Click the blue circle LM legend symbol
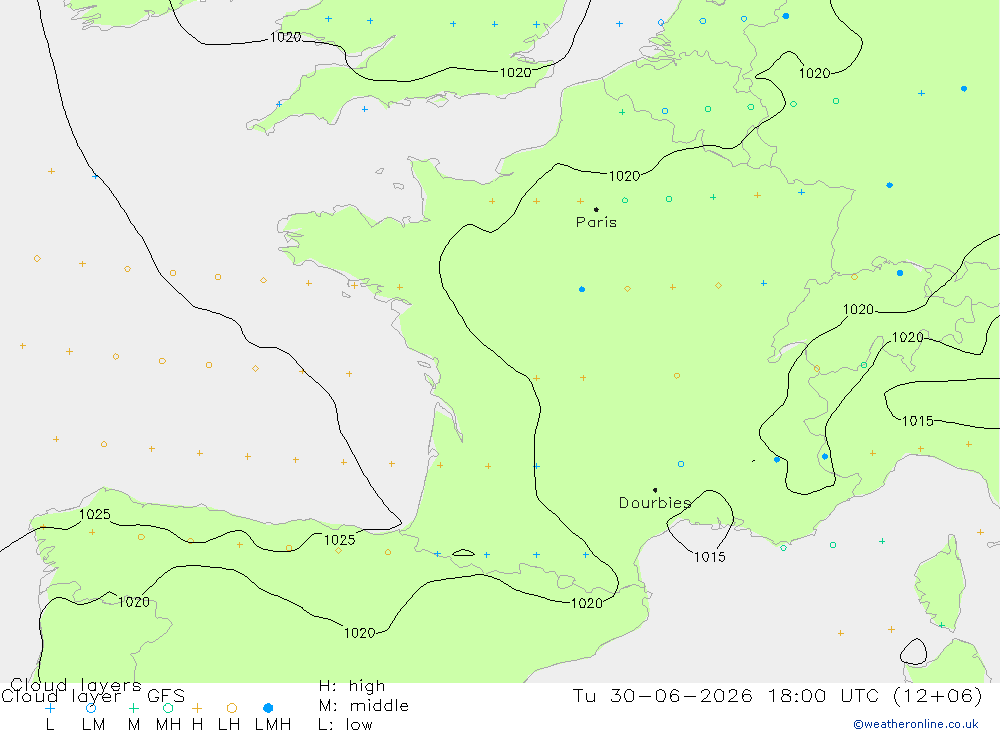1000x733 pixels. pyautogui.click(x=91, y=708)
